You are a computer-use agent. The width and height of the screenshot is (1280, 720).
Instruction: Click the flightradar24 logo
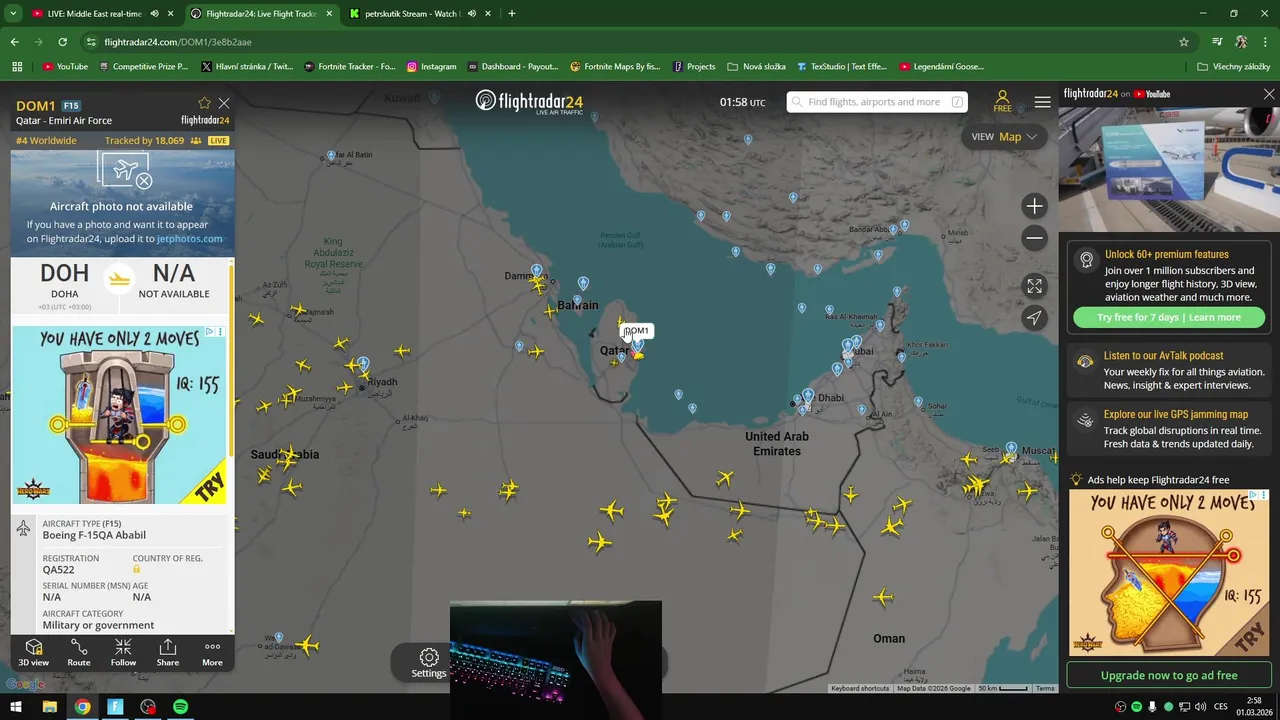pyautogui.click(x=529, y=101)
